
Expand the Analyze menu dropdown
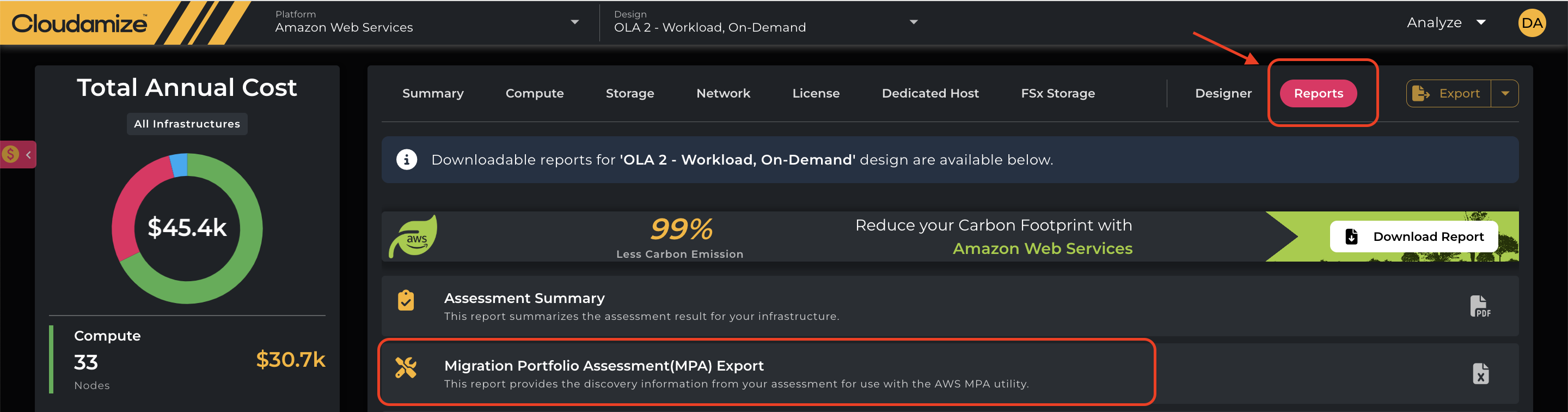coord(1480,22)
